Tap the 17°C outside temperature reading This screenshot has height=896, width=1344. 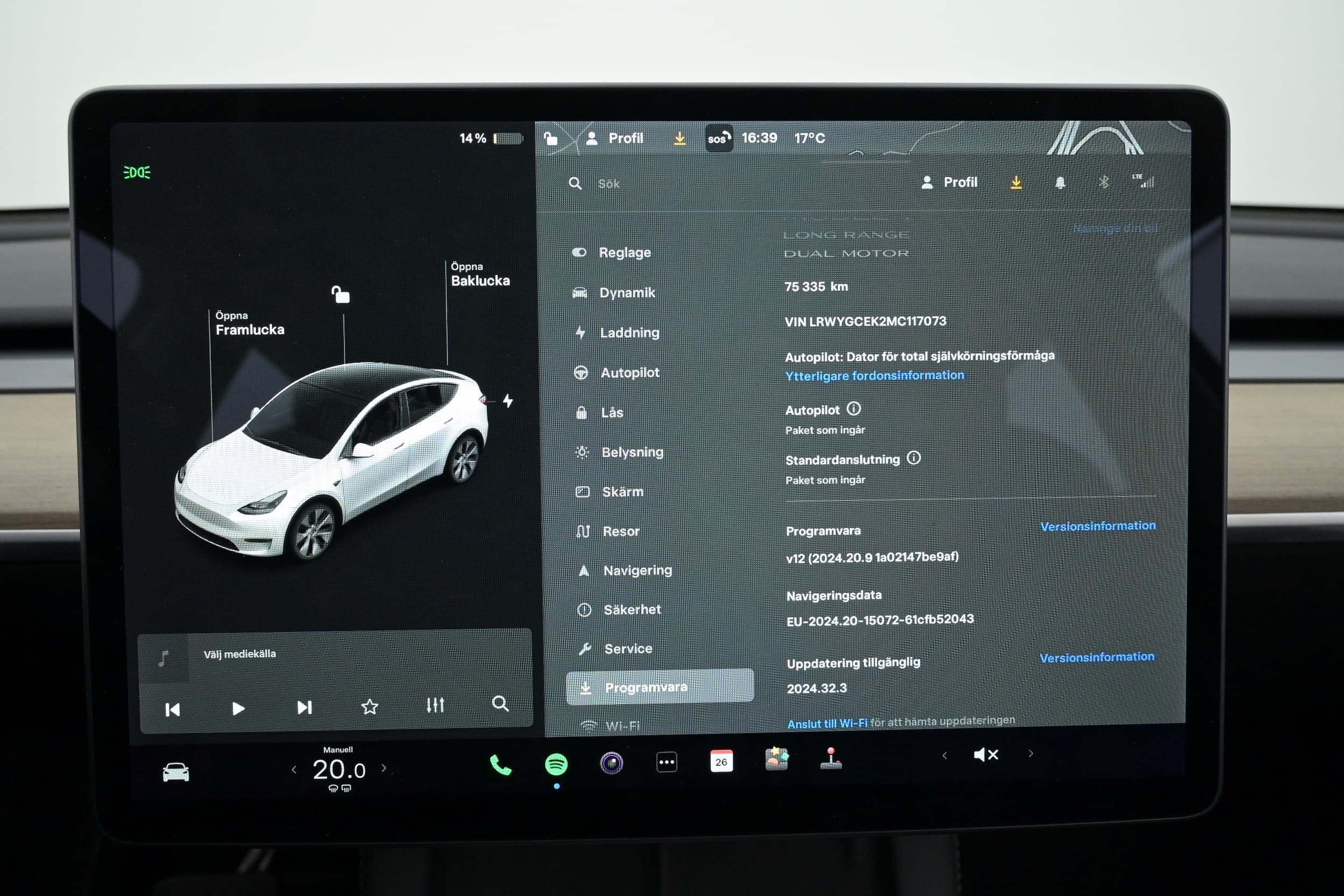pyautogui.click(x=810, y=138)
